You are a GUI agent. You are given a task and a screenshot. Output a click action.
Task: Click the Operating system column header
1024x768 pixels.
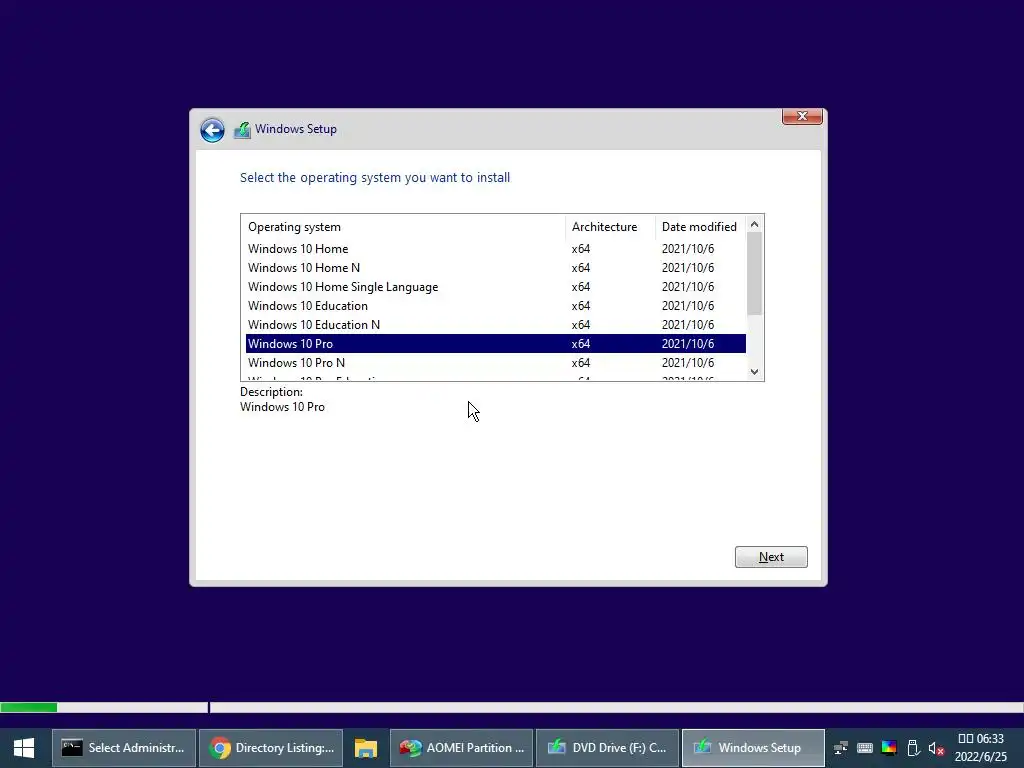click(x=403, y=227)
